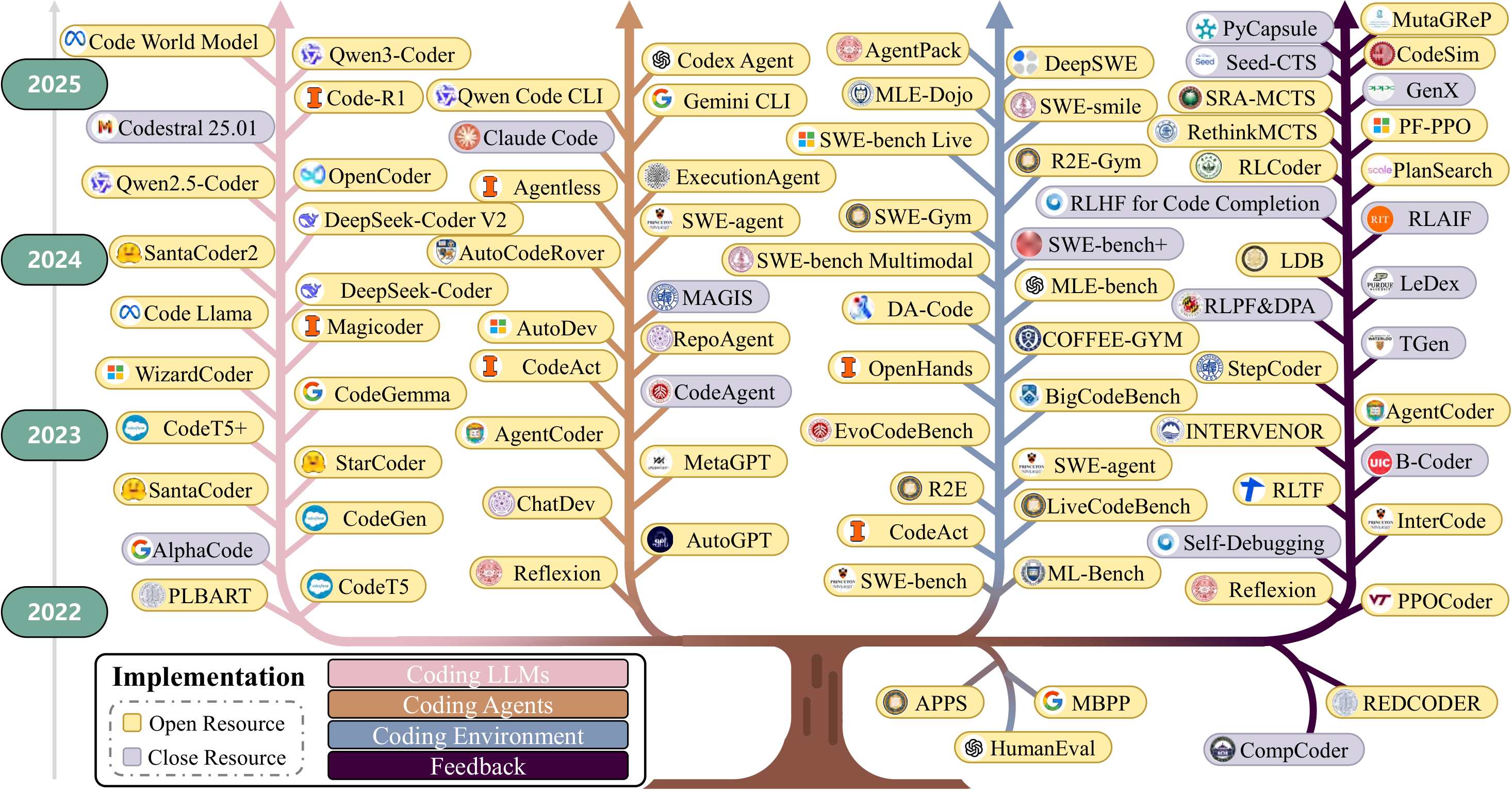Select the Princeton logo next to InterCode
Screen dimensions: 1512x791
[1380, 519]
